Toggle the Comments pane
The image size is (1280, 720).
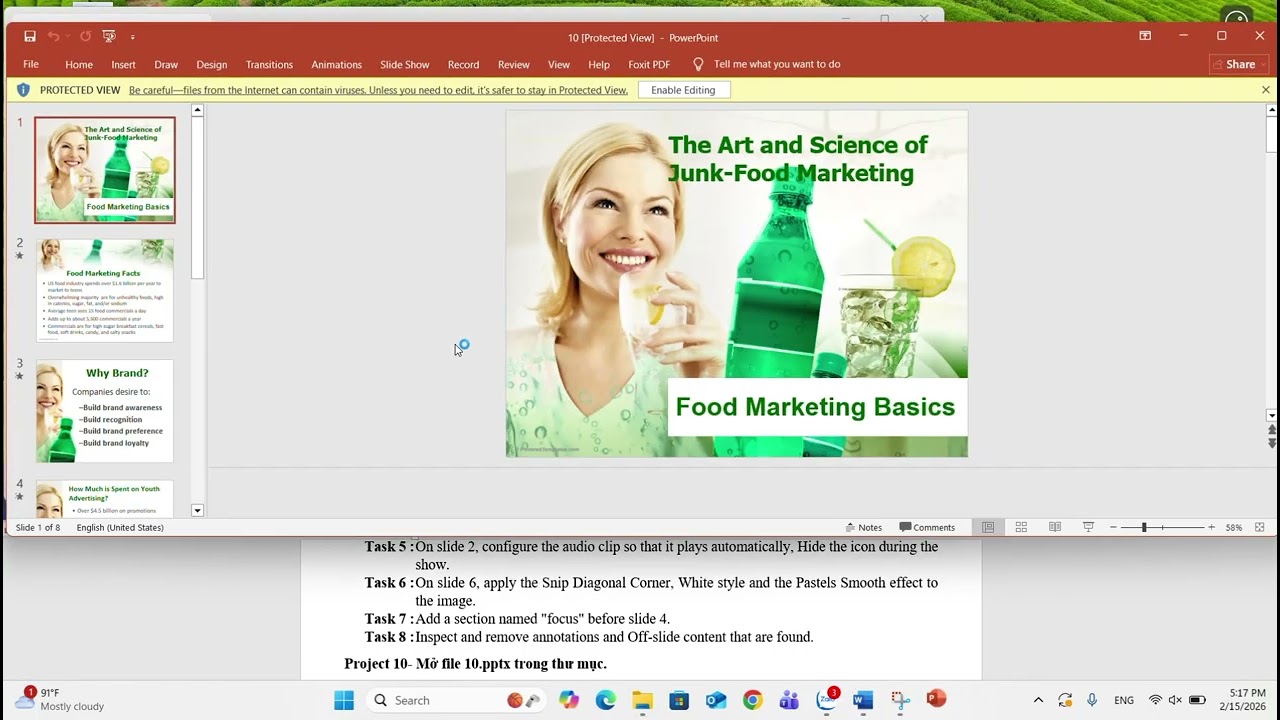click(927, 527)
